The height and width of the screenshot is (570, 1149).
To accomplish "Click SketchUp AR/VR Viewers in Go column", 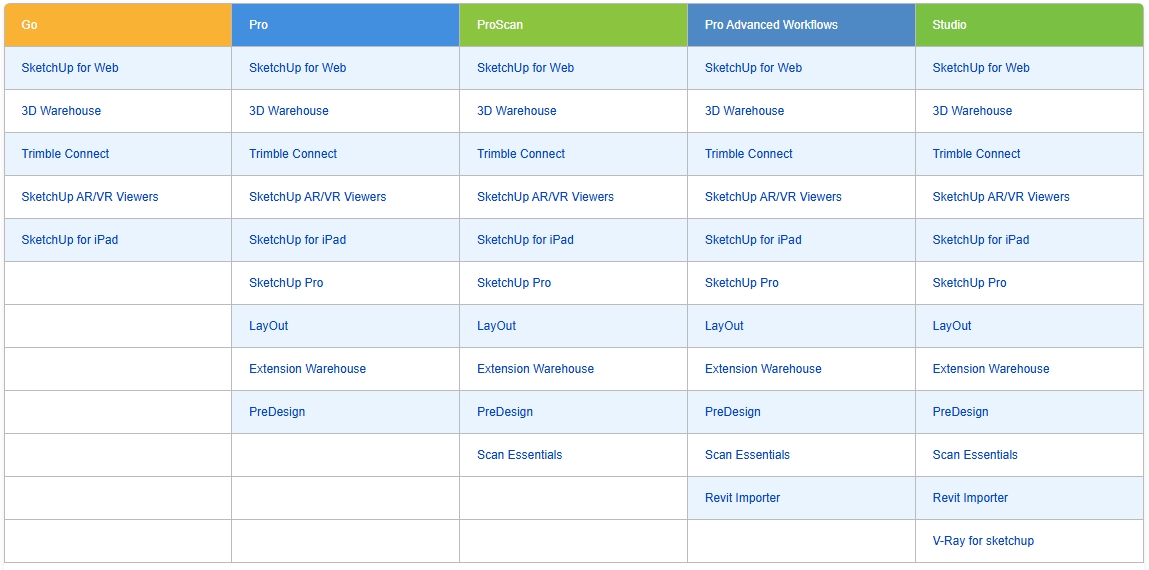I will (90, 197).
